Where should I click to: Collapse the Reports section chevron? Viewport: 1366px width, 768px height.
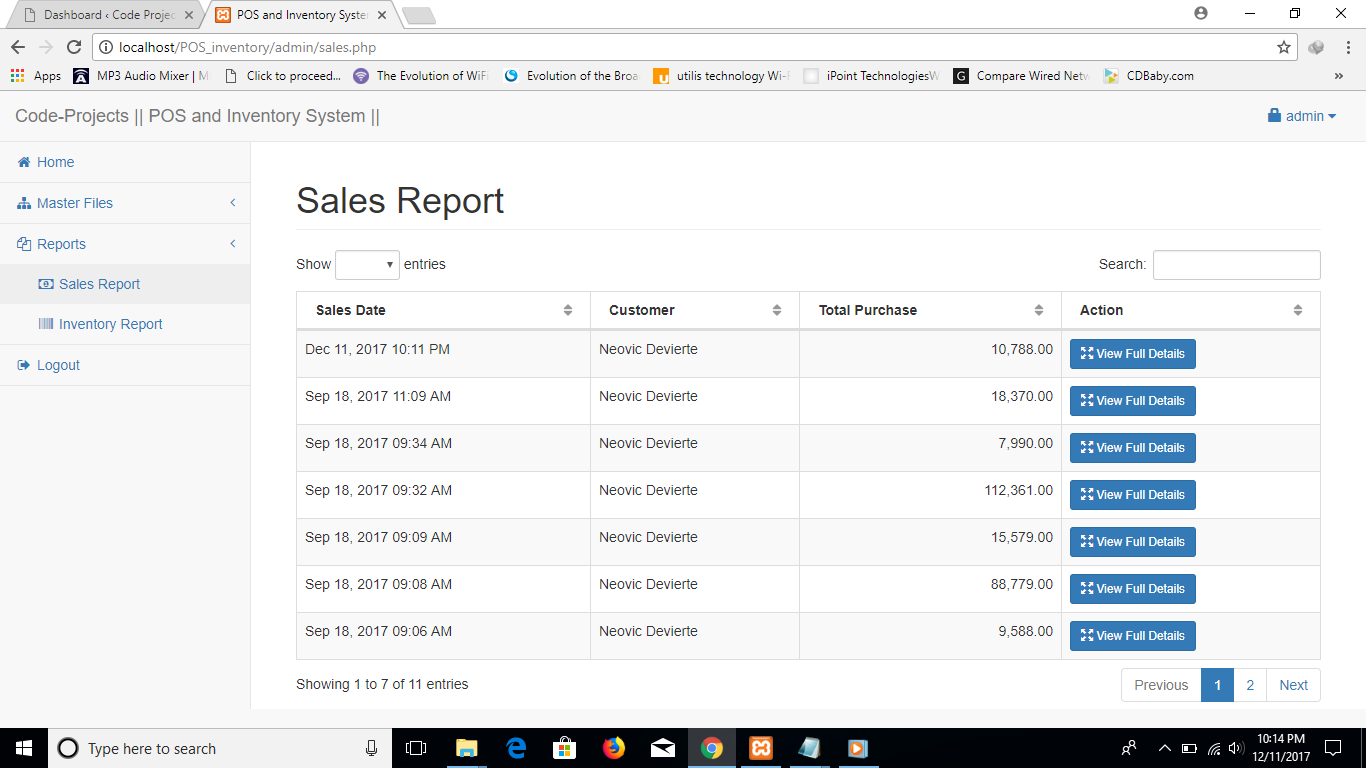pos(232,243)
